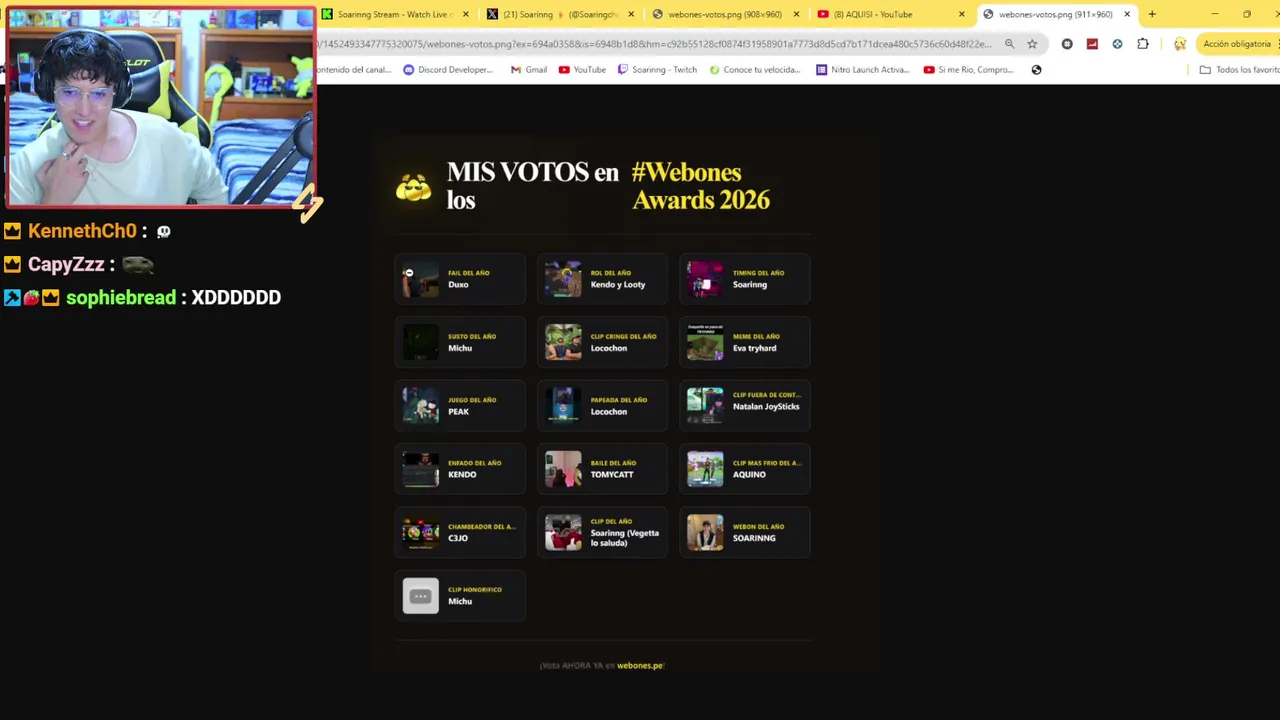Bookmark this page with the star icon
This screenshot has width=1280, height=720.
[1032, 44]
